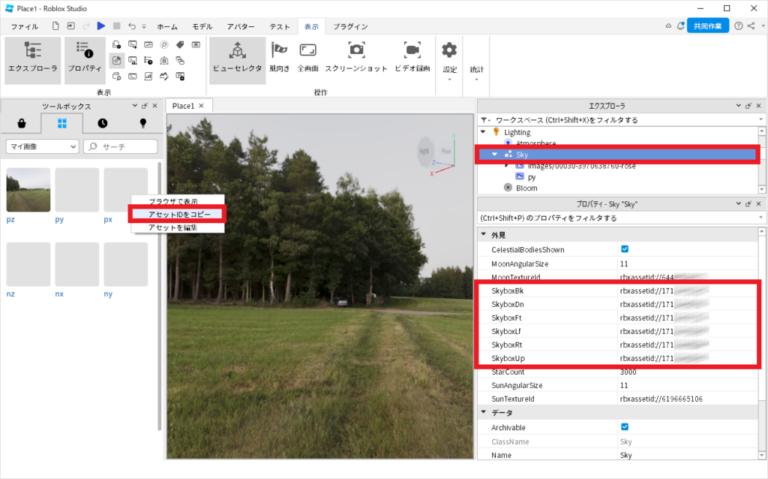Click the View Selector (ビューセレクタ) icon
Image resolution: width=768 pixels, height=479 pixels.
[238, 58]
